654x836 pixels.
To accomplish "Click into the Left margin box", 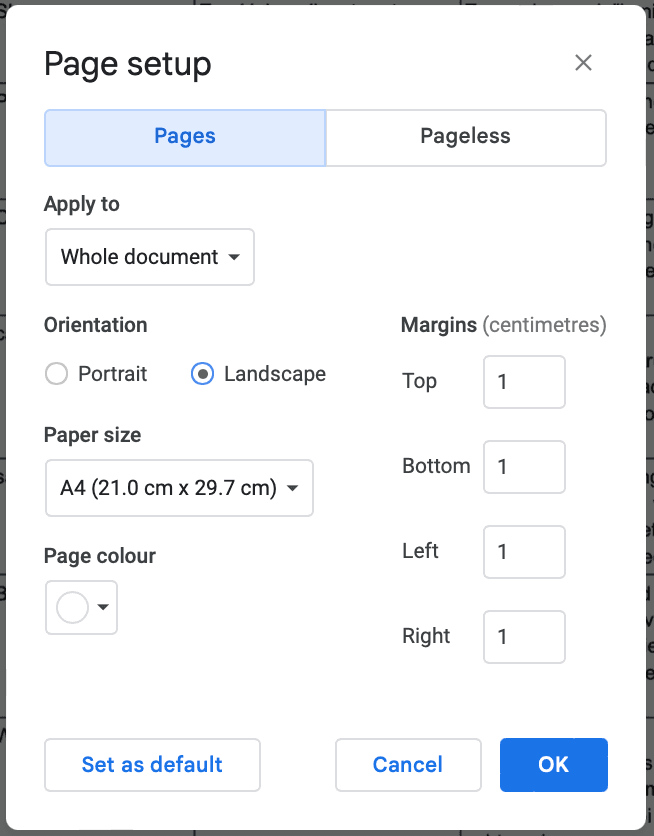I will click(x=524, y=552).
